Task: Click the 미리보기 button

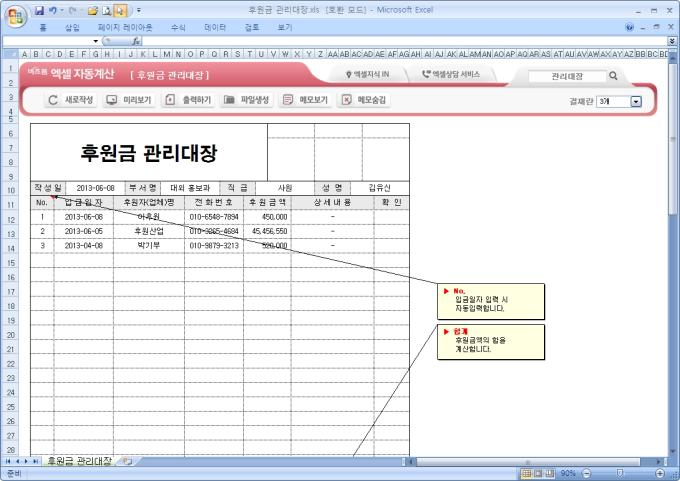Action: point(129,100)
